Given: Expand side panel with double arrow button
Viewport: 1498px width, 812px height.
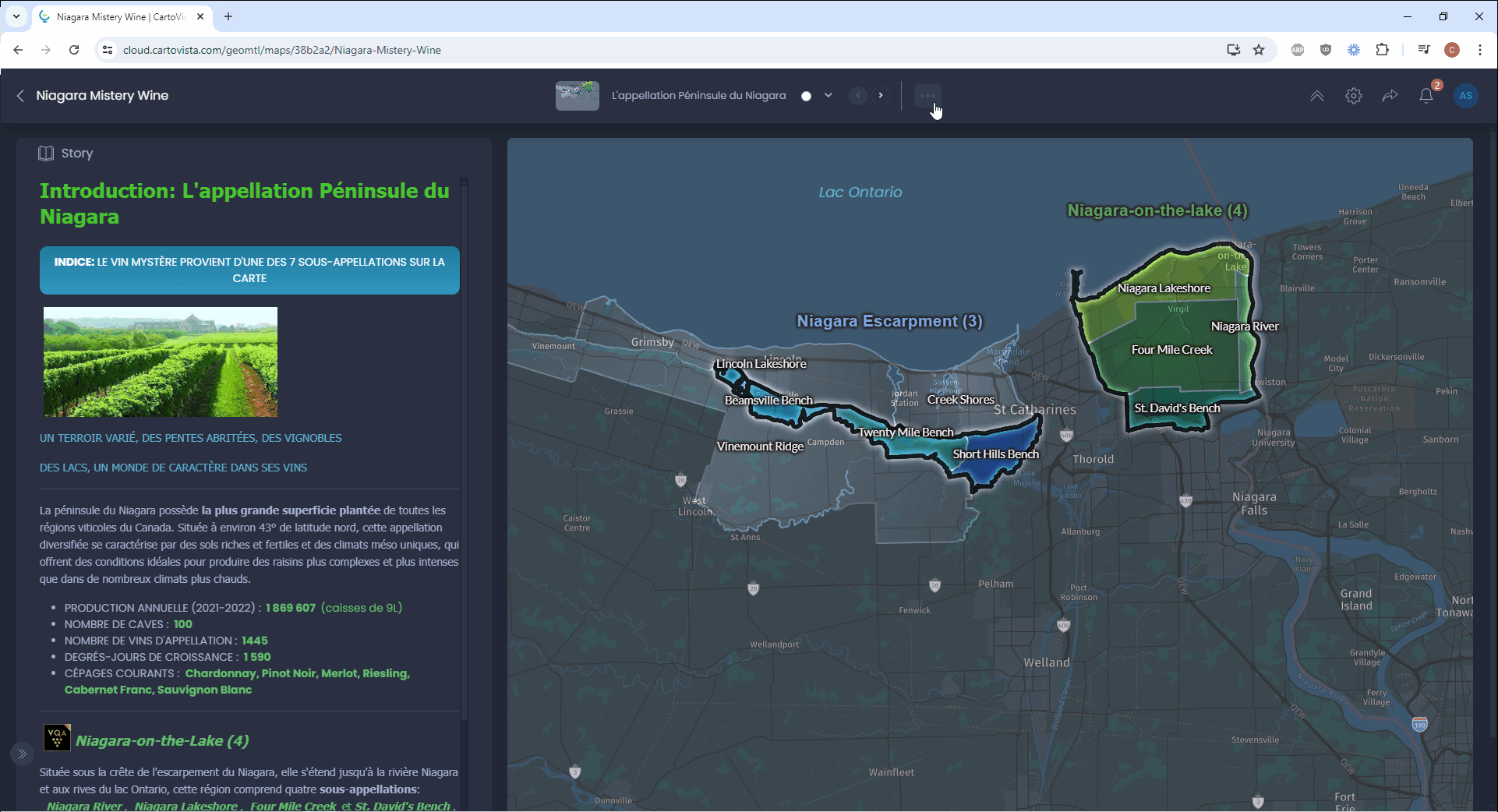Looking at the screenshot, I should click(x=22, y=754).
